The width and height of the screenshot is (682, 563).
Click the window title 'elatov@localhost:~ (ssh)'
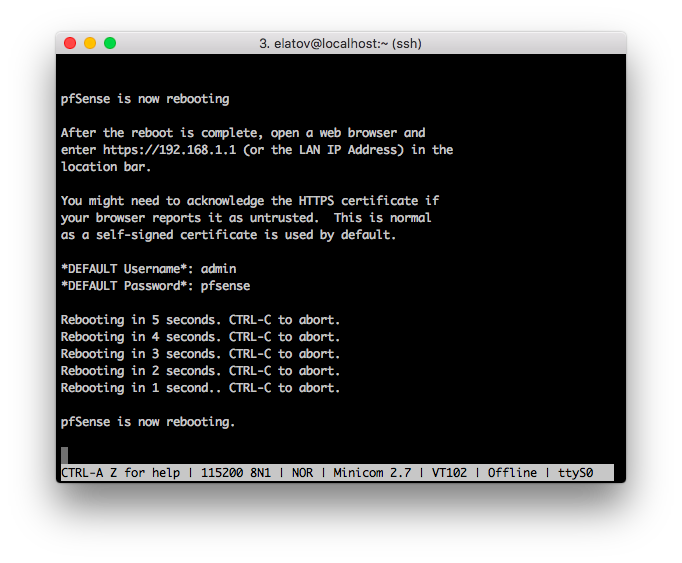(348, 44)
